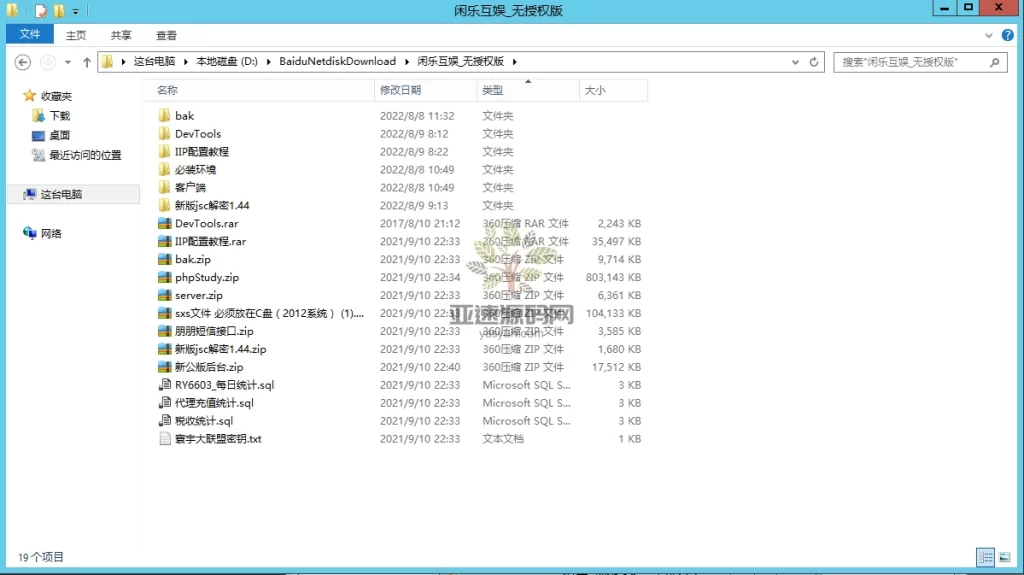The image size is (1024, 575).
Task: Sort by the 类型 column header
Action: click(x=528, y=90)
